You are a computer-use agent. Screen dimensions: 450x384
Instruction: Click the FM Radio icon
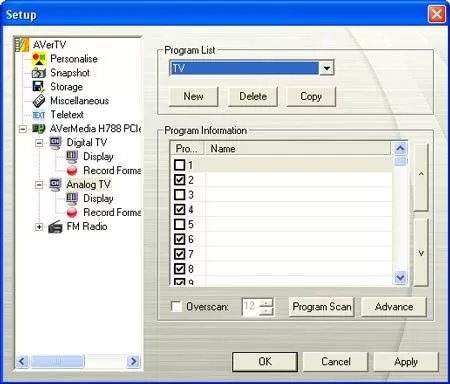[55, 227]
